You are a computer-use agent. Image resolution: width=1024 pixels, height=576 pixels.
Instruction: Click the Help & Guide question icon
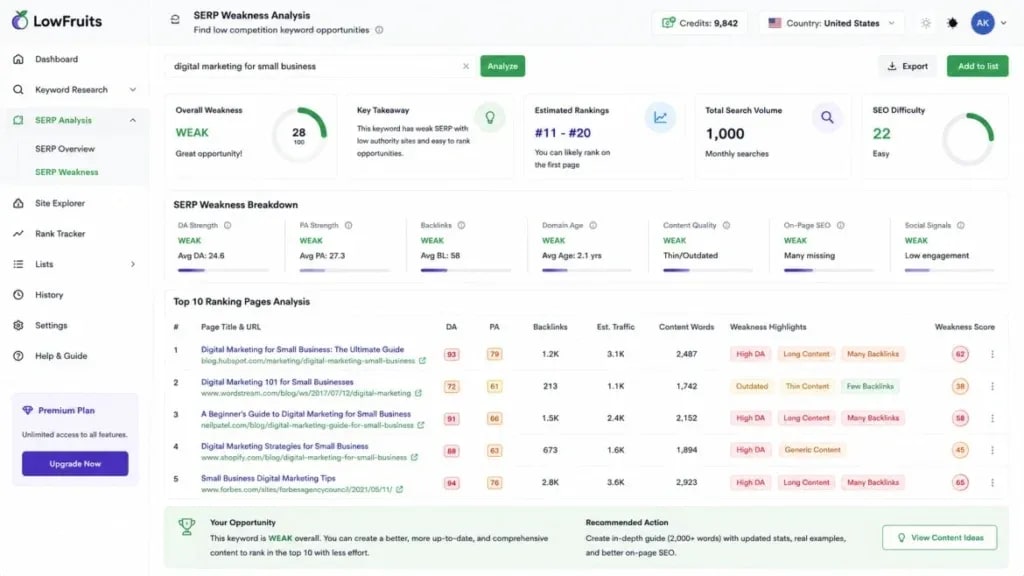coord(18,356)
